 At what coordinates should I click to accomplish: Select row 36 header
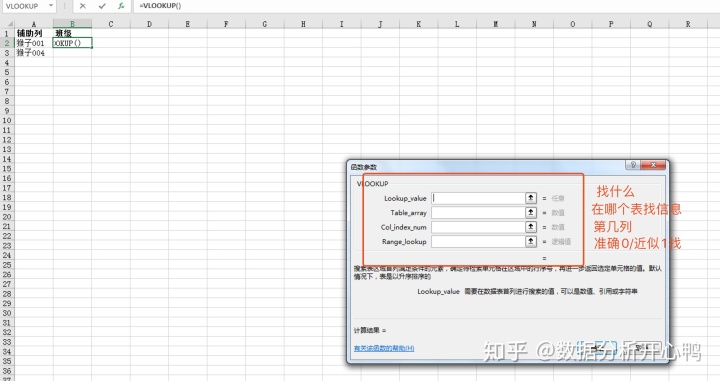pos(7,371)
